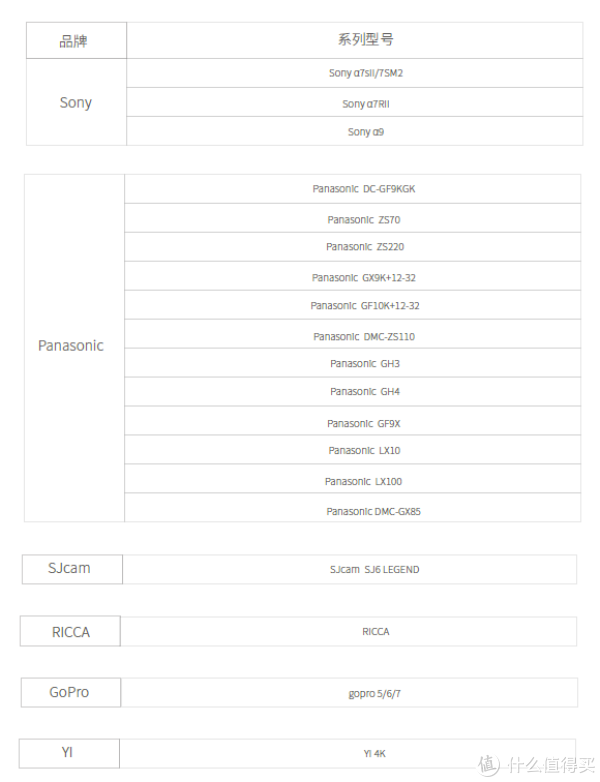Select the Panasonic ZS70 row

coord(353,218)
